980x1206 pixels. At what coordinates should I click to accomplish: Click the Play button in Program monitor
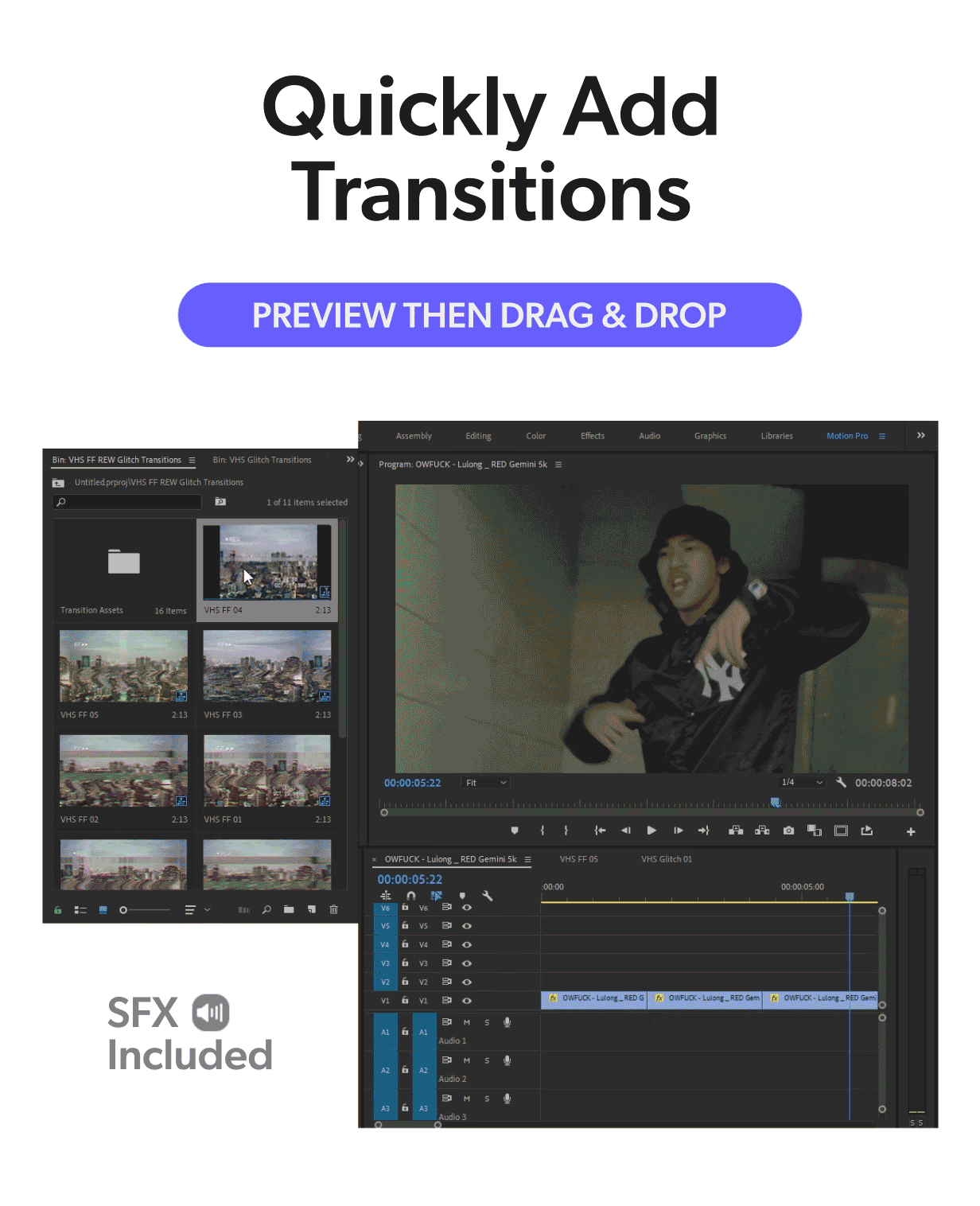651,831
